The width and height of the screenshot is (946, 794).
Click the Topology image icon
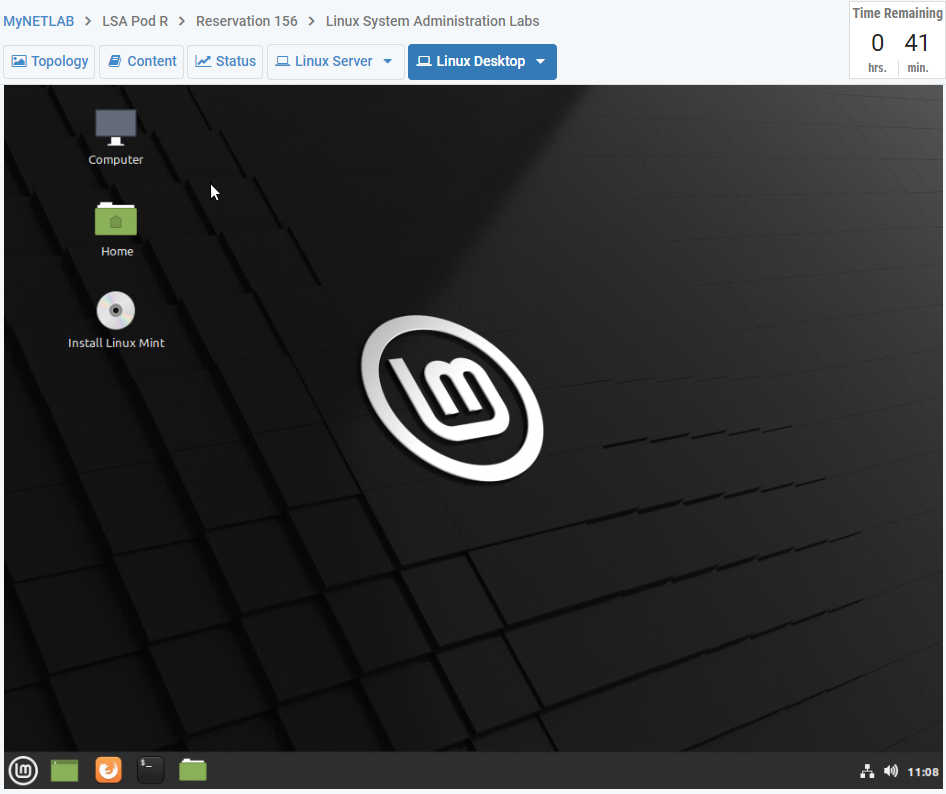[x=19, y=61]
